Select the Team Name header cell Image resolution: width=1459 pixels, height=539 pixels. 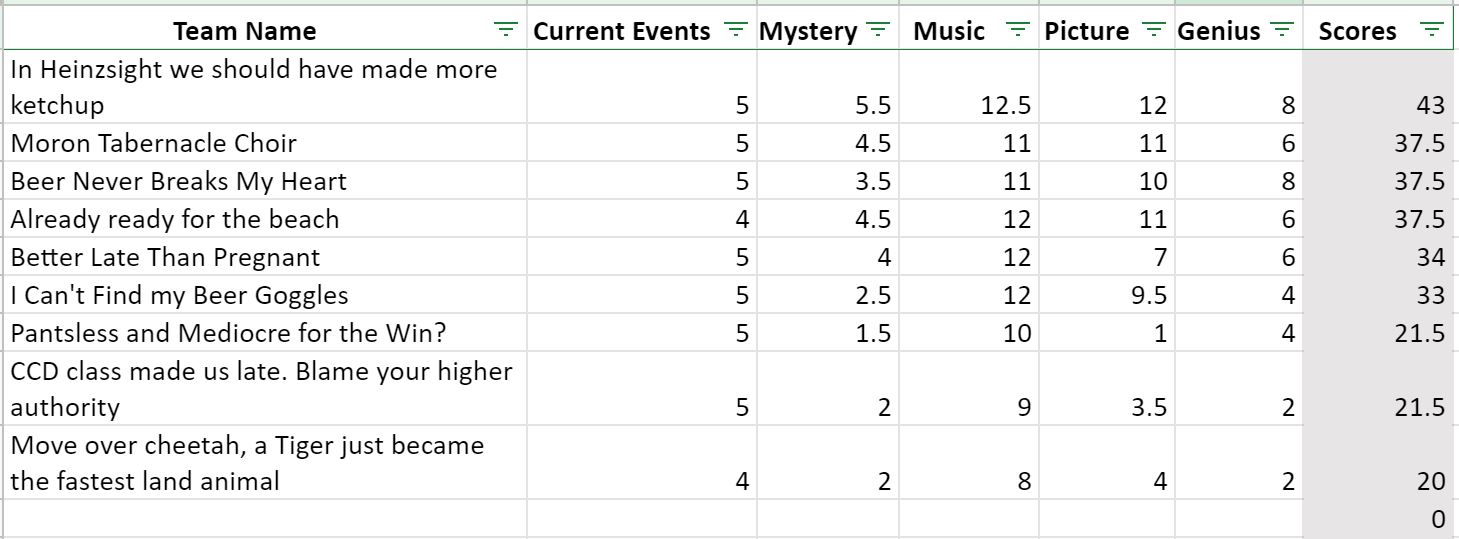pos(264,31)
